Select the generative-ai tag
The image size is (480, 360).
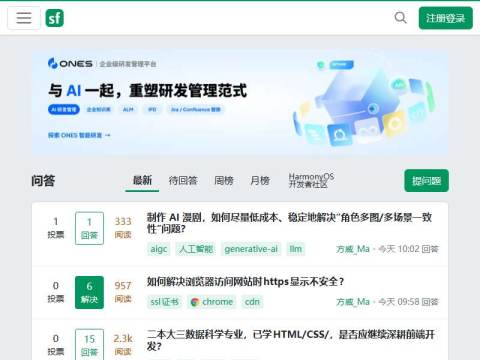(x=251, y=249)
